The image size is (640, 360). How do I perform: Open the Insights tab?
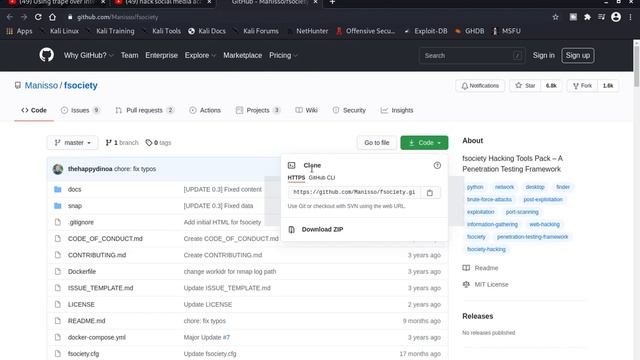tap(397, 110)
